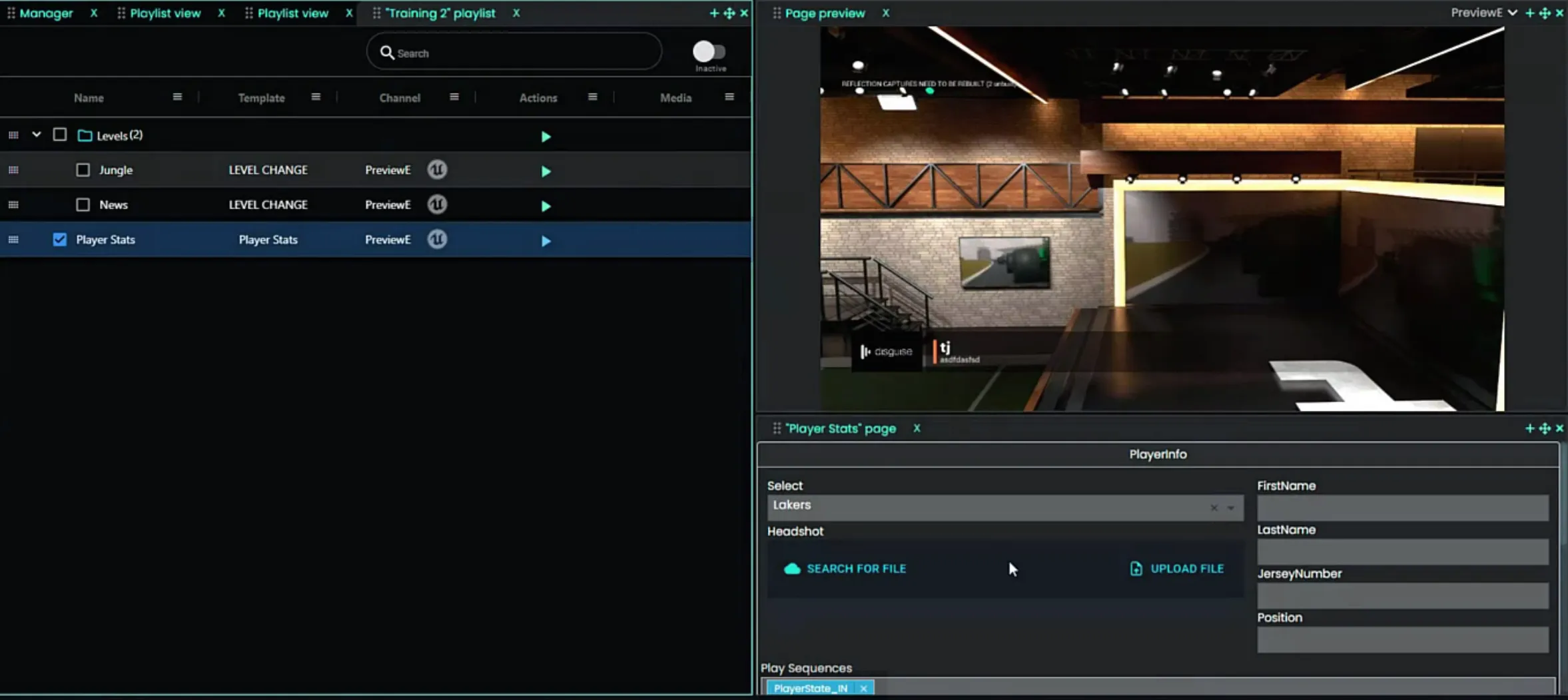This screenshot has width=1568, height=700.
Task: Click the play arrow for Player Stats
Action: coord(546,240)
